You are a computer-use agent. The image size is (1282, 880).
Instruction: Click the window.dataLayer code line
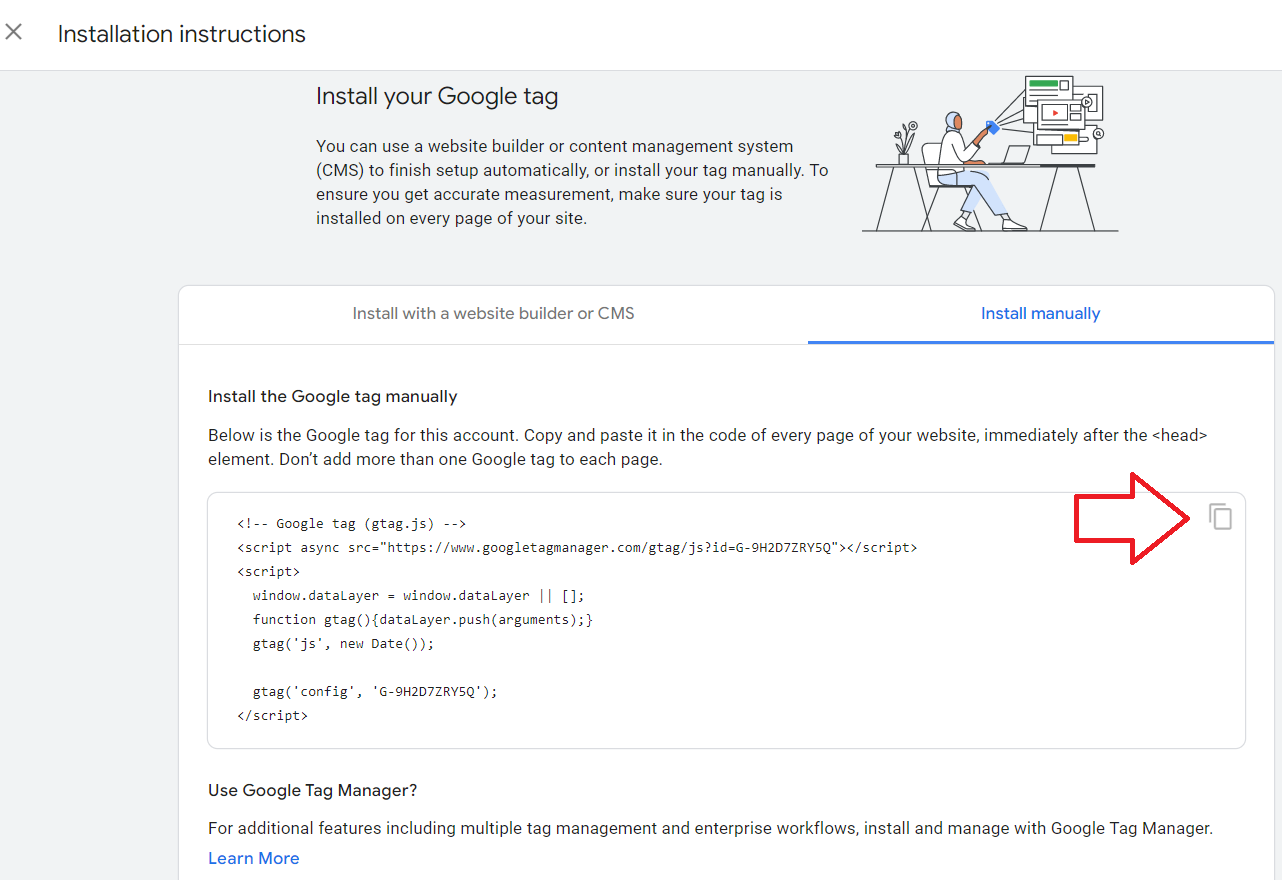tap(418, 595)
